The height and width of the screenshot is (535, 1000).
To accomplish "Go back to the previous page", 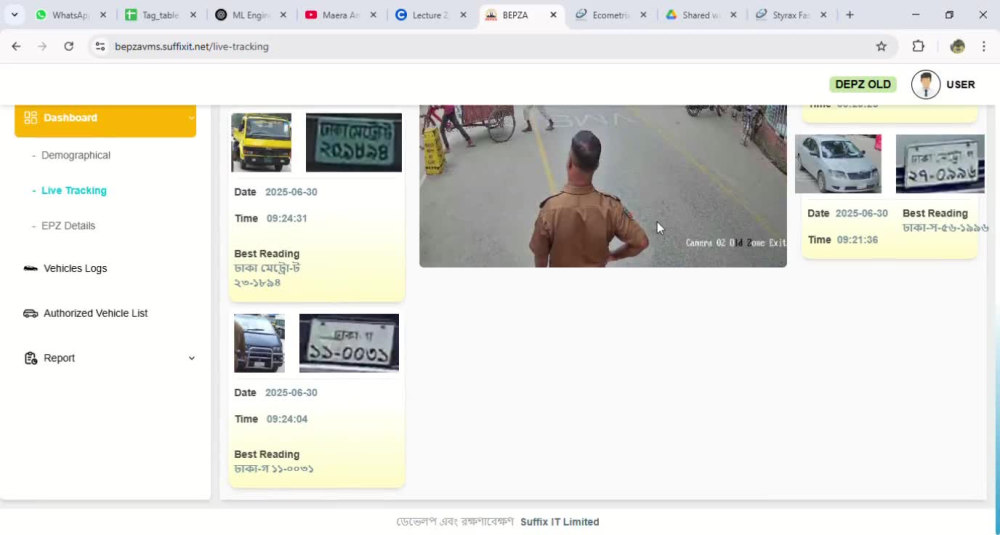I will click(17, 46).
